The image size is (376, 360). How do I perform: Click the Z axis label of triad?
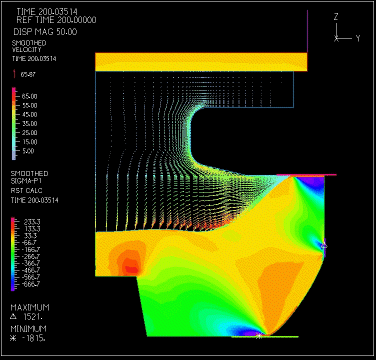coord(336,17)
